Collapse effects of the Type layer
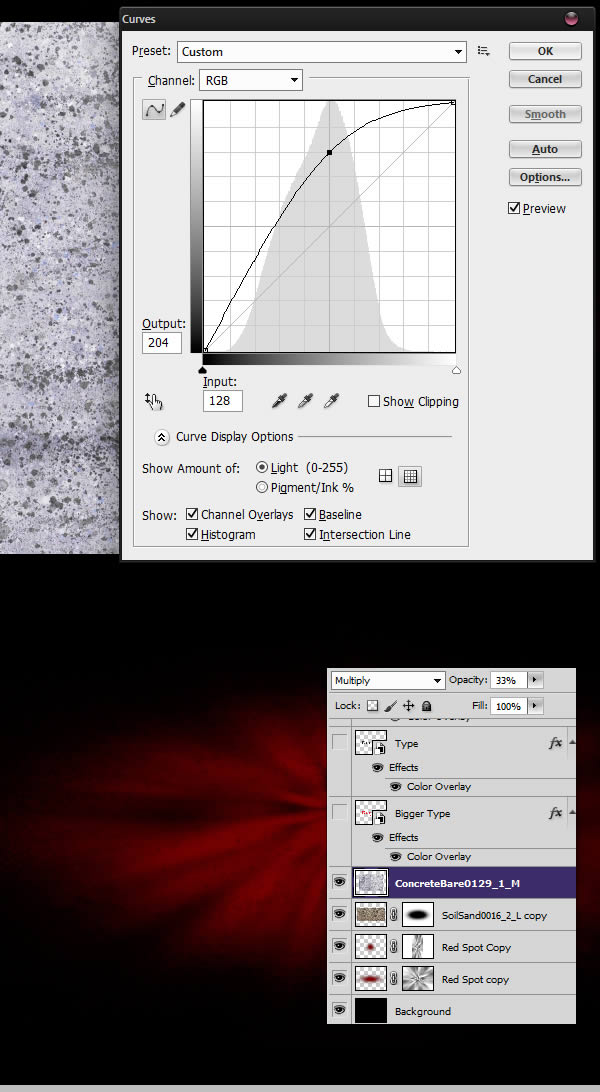 click(x=572, y=743)
